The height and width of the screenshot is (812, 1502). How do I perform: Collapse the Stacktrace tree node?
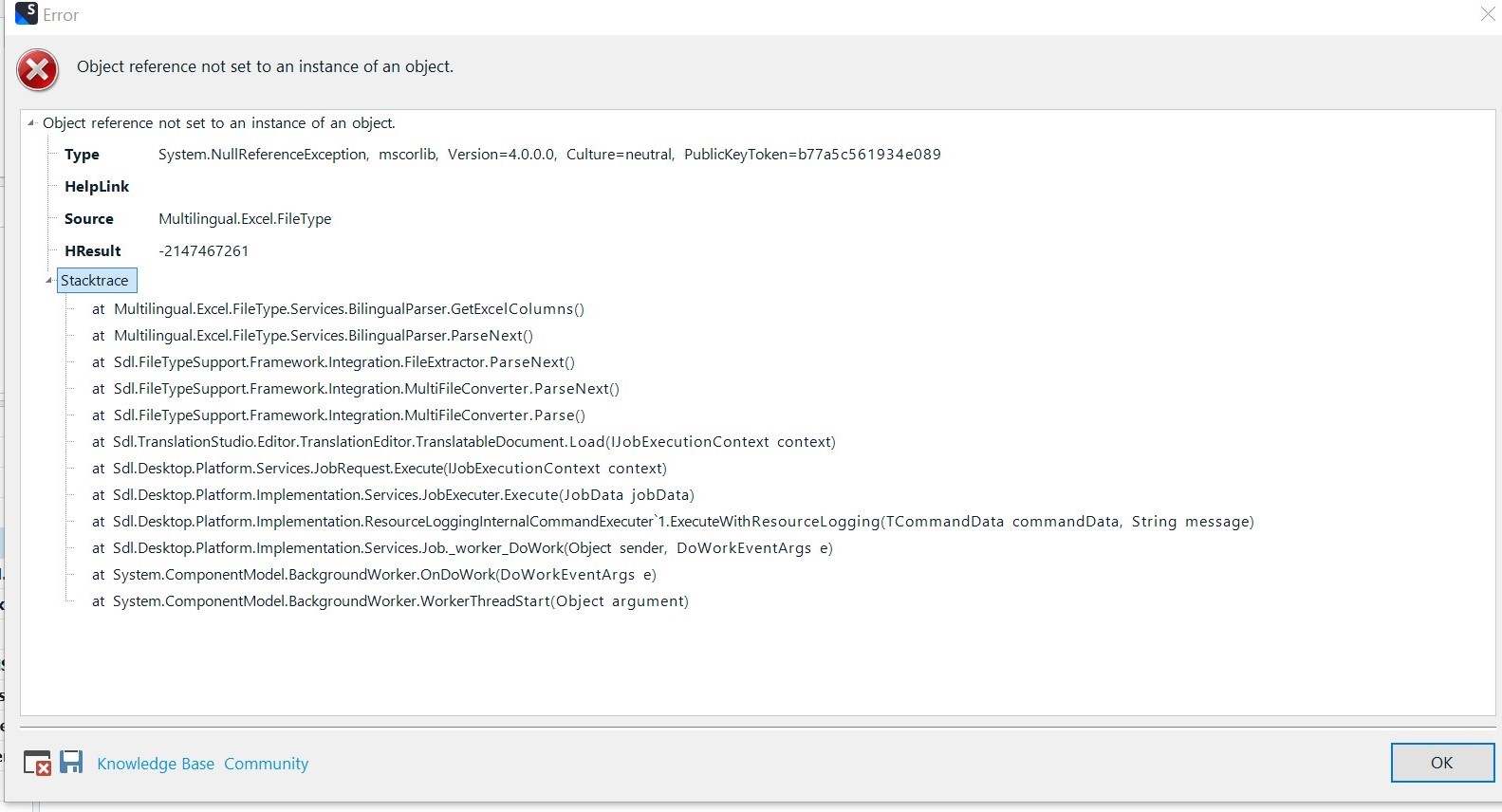[x=48, y=281]
